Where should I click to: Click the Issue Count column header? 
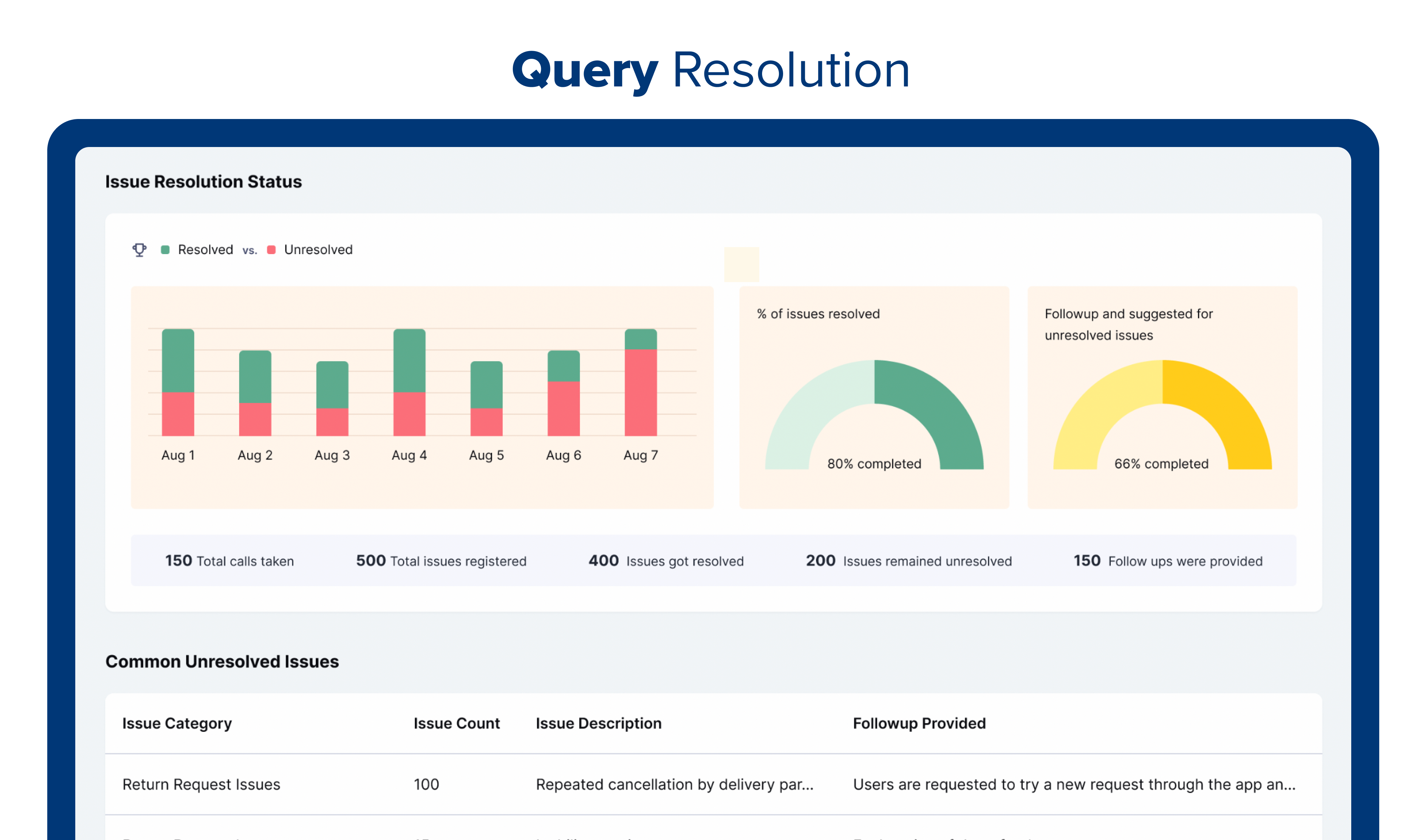click(x=456, y=723)
